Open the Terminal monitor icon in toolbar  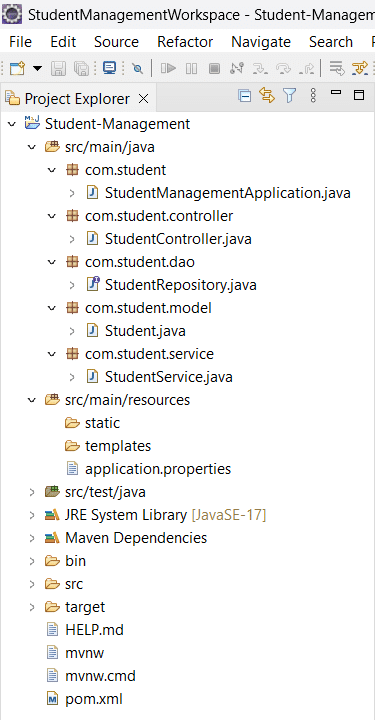tap(109, 68)
